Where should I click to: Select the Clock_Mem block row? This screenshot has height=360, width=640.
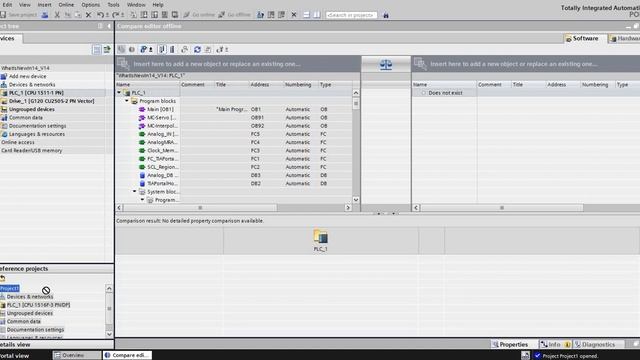pyautogui.click(x=234, y=151)
